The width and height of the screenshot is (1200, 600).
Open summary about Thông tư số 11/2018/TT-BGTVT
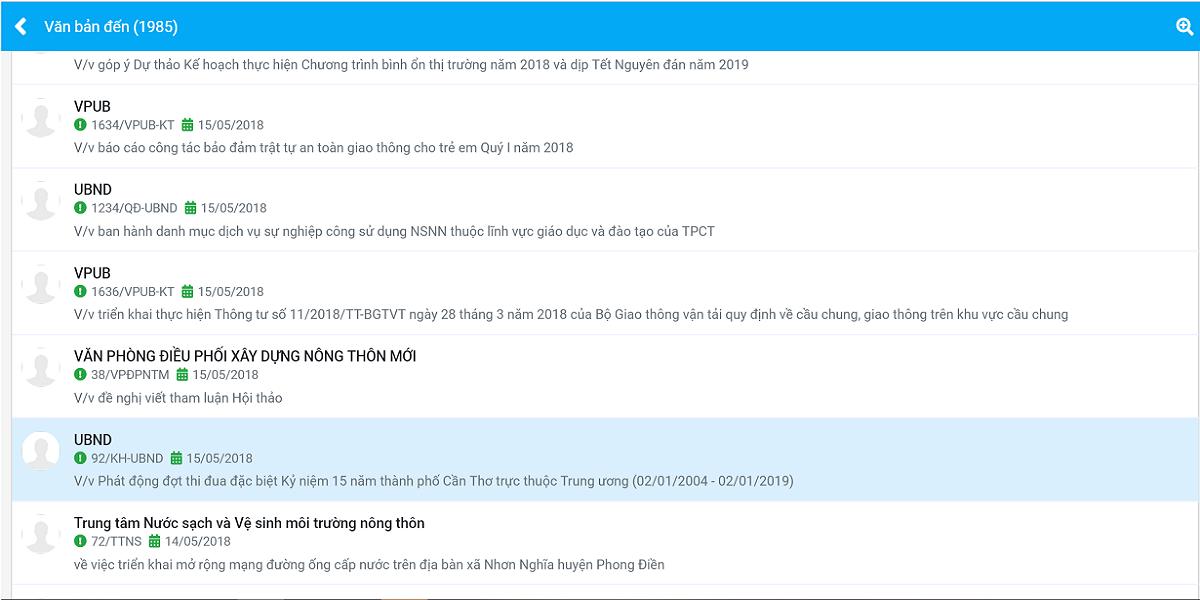(x=571, y=315)
